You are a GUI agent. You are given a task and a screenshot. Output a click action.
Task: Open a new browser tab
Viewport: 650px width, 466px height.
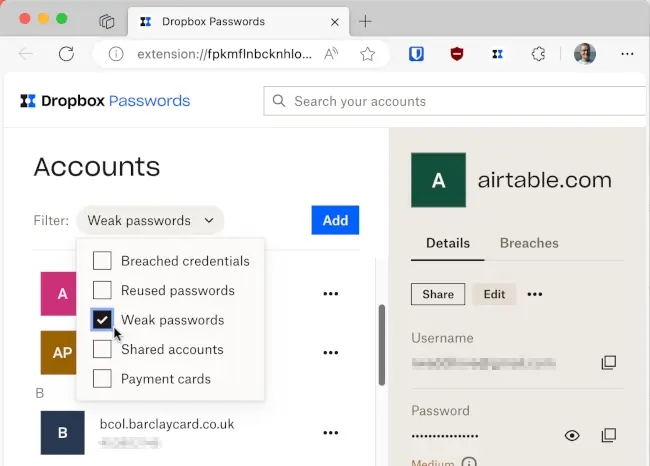coord(365,21)
